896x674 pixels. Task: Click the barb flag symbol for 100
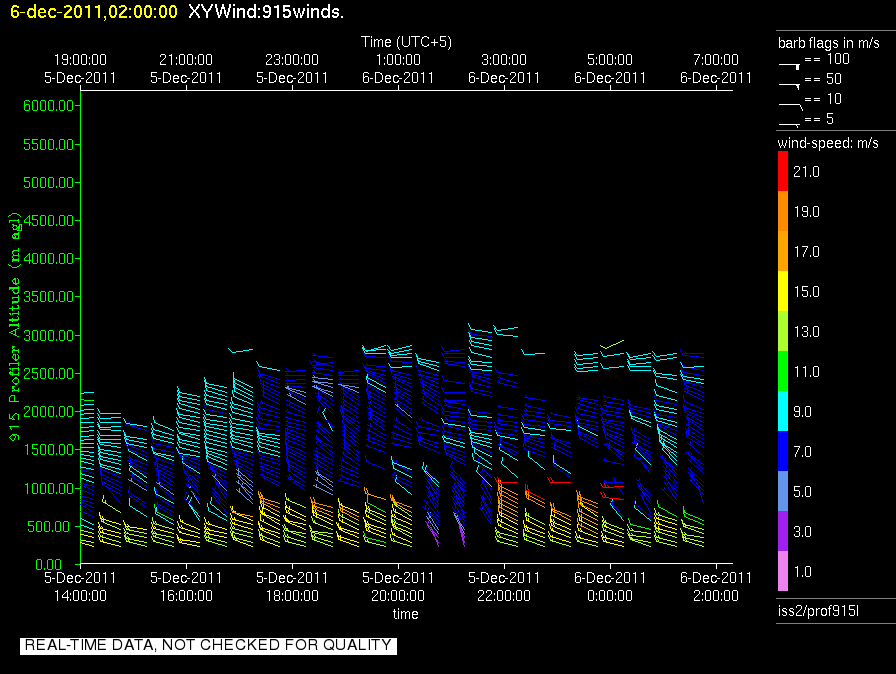pos(789,66)
